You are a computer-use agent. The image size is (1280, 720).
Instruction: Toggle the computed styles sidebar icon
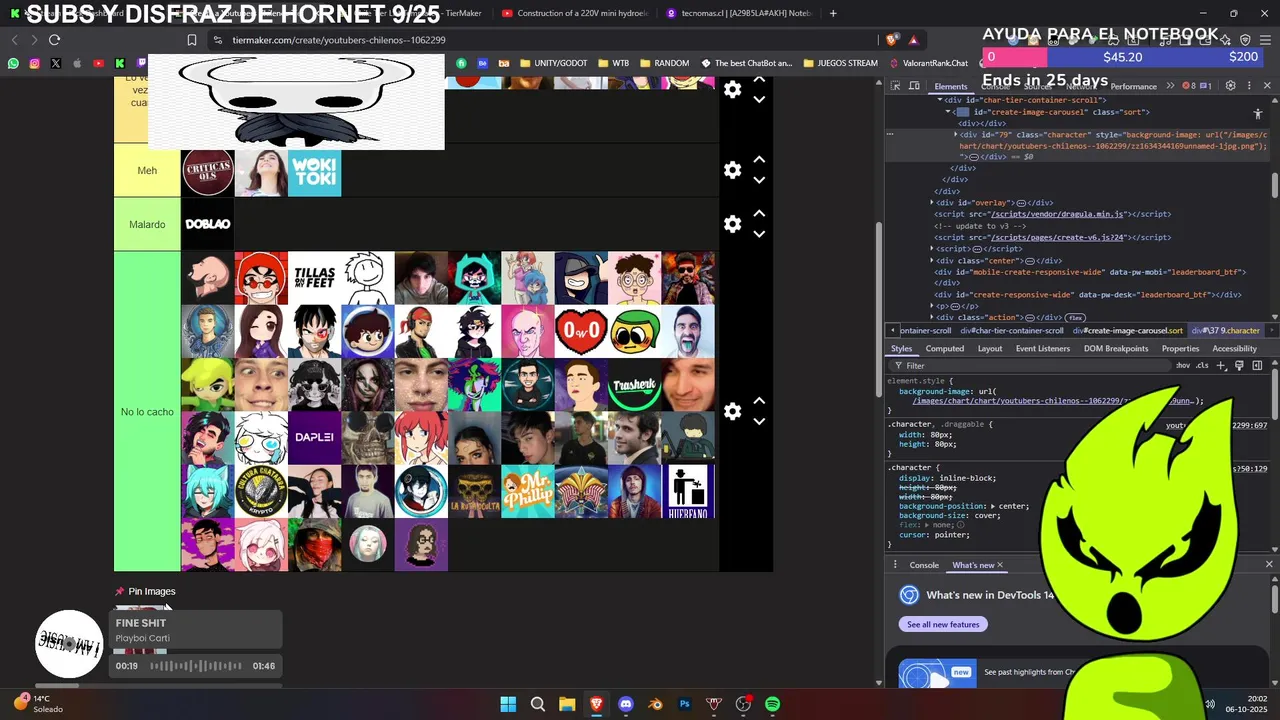click(1257, 366)
